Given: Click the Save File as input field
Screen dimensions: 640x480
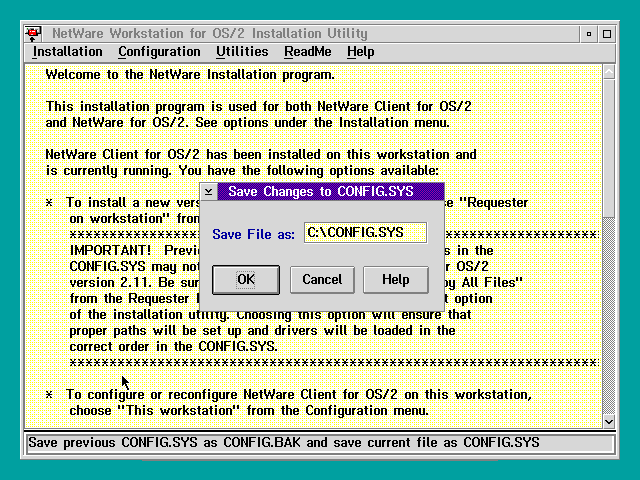Looking at the screenshot, I should (x=365, y=233).
